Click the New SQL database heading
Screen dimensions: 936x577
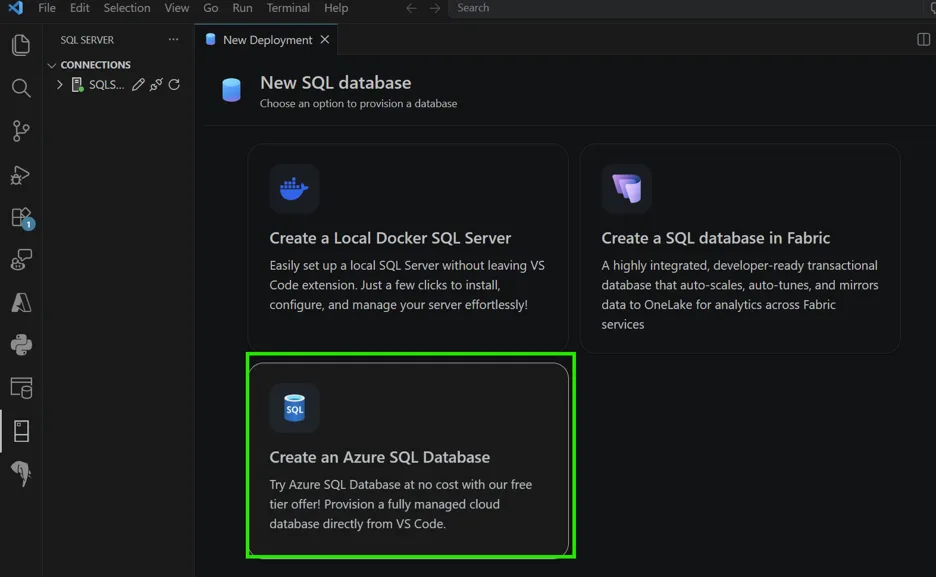pos(335,82)
